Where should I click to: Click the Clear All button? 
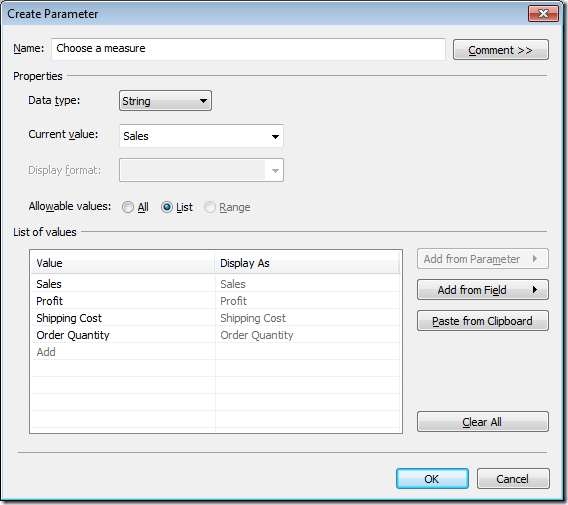point(483,422)
